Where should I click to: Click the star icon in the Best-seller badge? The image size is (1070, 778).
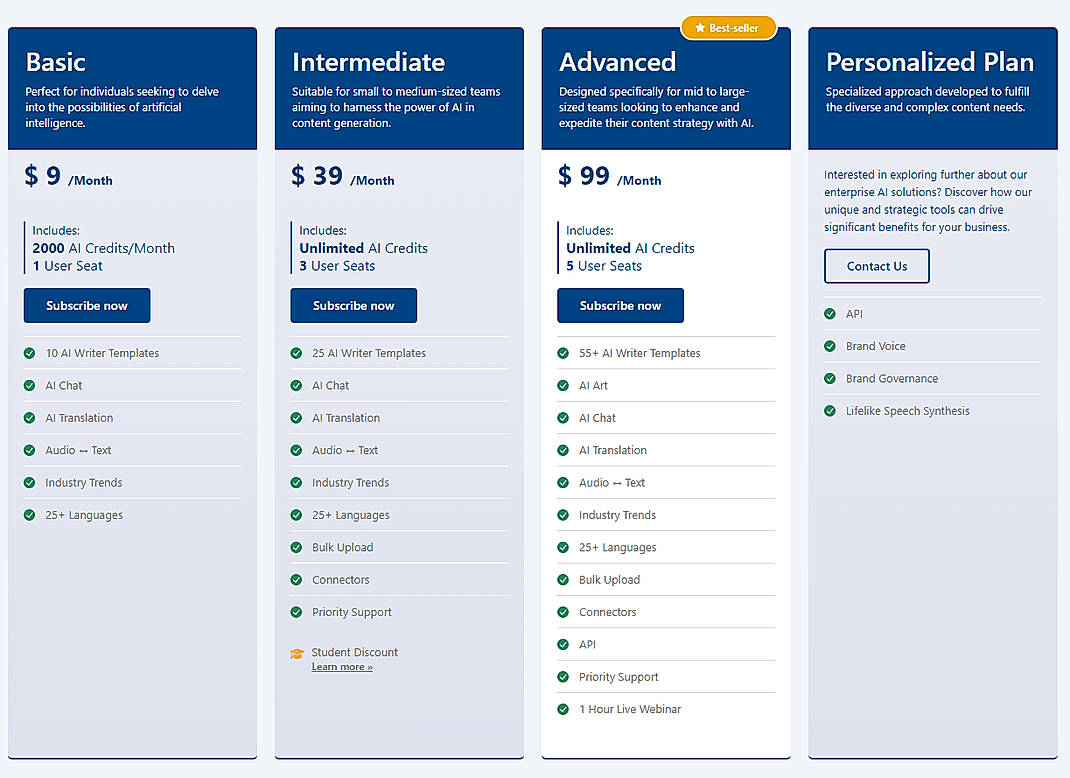point(703,28)
